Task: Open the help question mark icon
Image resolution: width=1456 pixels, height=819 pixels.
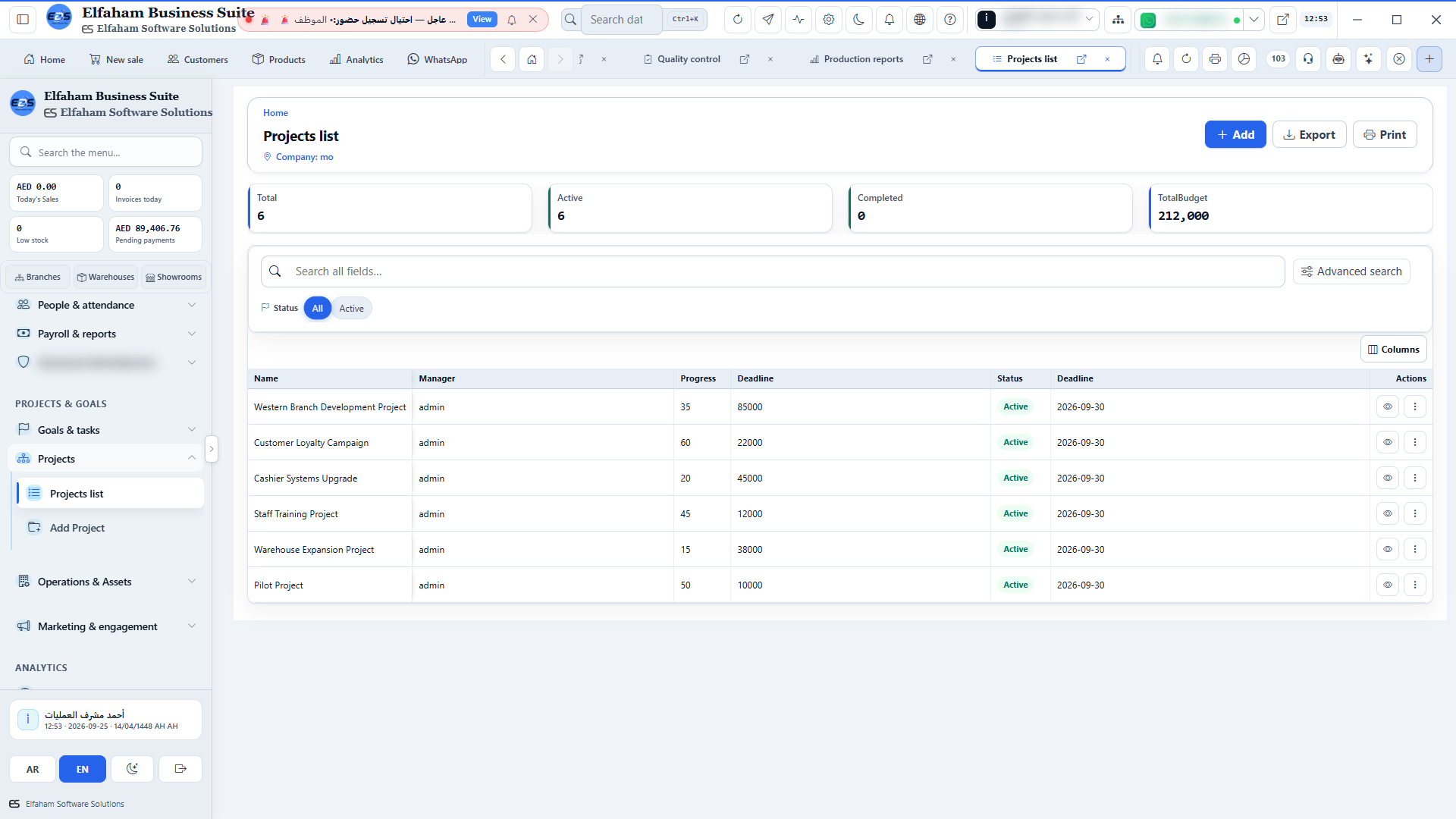Action: [950, 20]
